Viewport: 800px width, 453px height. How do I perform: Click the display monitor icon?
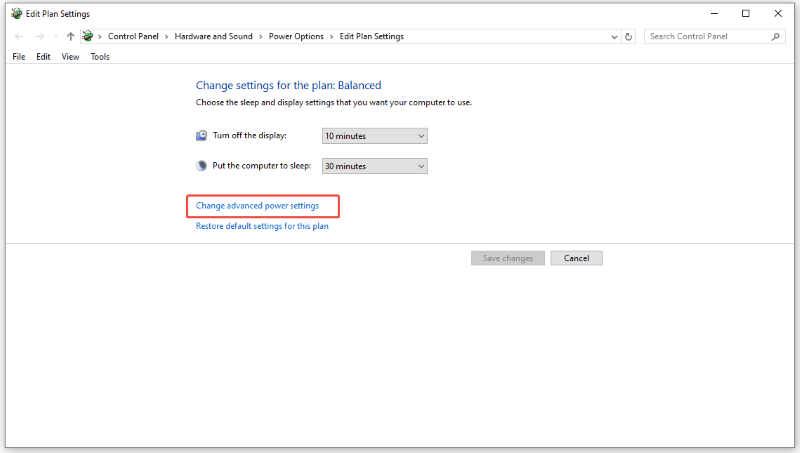click(x=202, y=135)
